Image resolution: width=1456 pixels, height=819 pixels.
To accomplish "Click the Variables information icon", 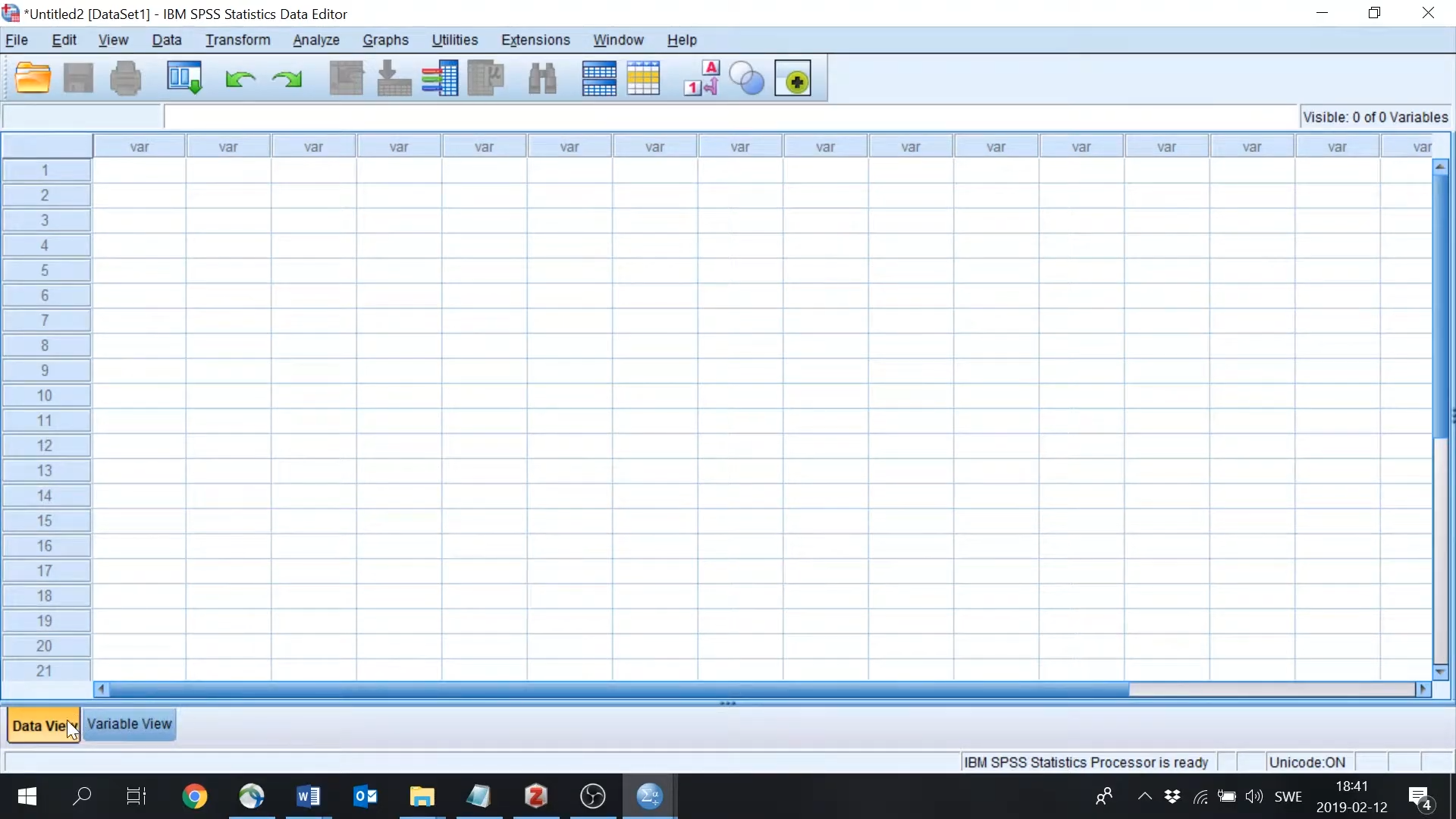I will pos(440,78).
